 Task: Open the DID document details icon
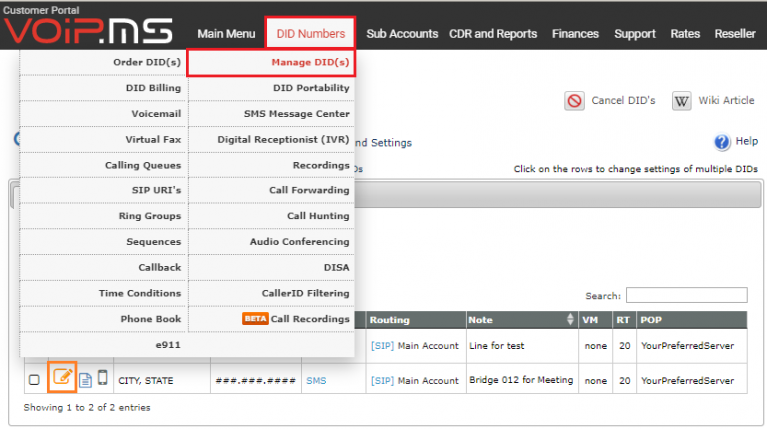(85, 380)
